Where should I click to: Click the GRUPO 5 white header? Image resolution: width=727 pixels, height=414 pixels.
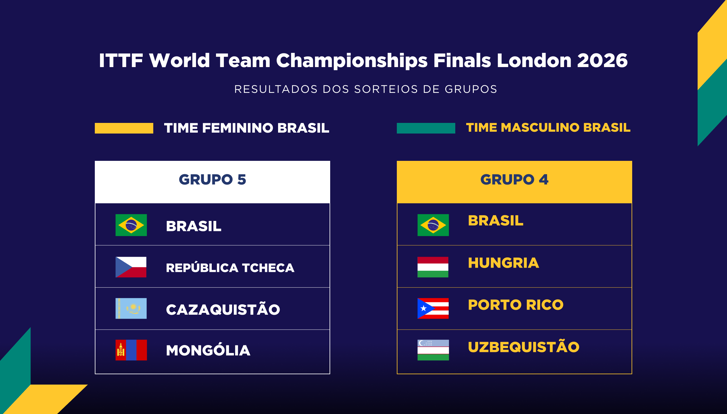212,181
